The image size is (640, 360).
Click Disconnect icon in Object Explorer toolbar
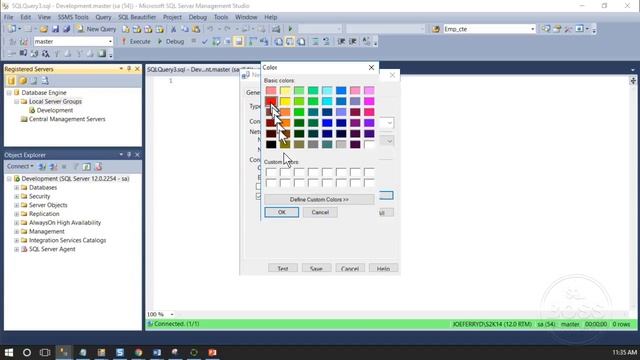click(x=53, y=167)
